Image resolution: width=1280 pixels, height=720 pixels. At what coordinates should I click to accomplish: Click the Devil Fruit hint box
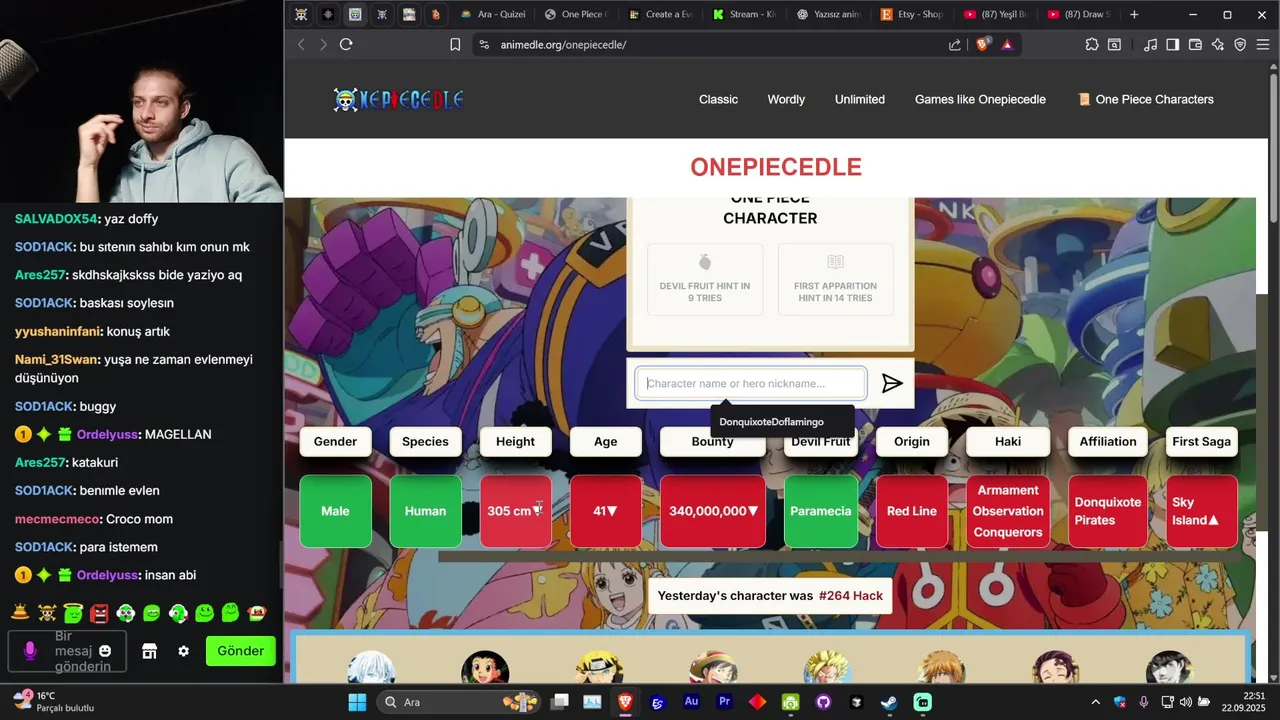coord(705,279)
